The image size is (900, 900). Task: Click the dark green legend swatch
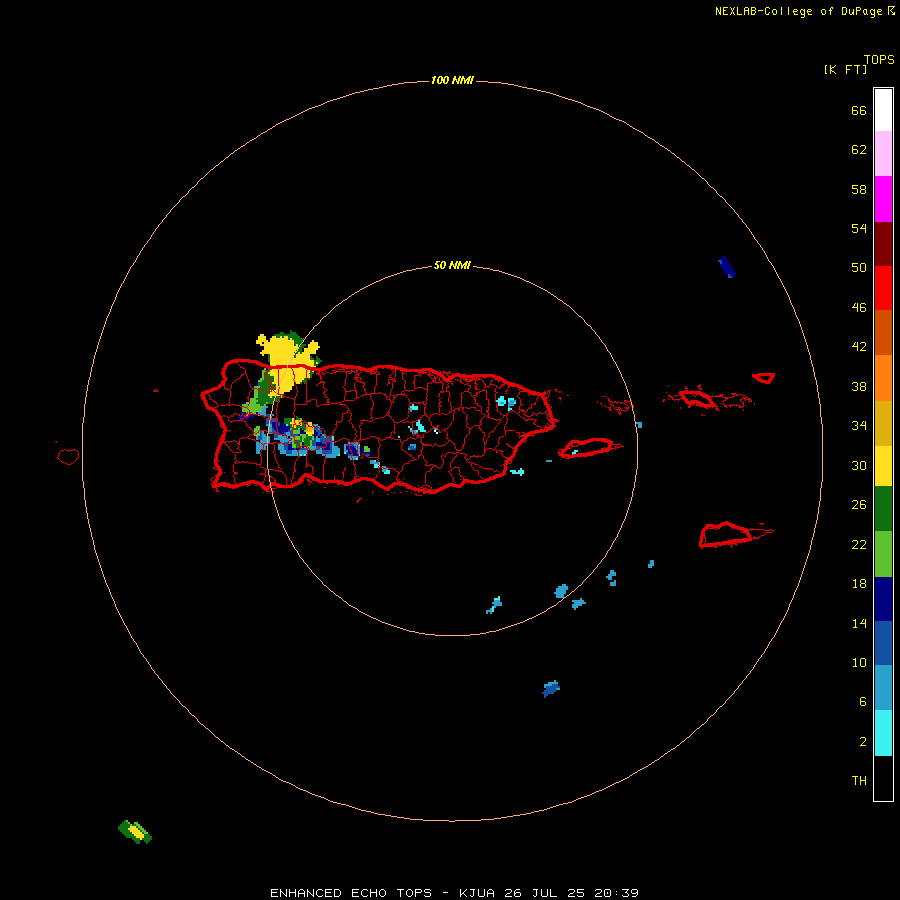(883, 508)
